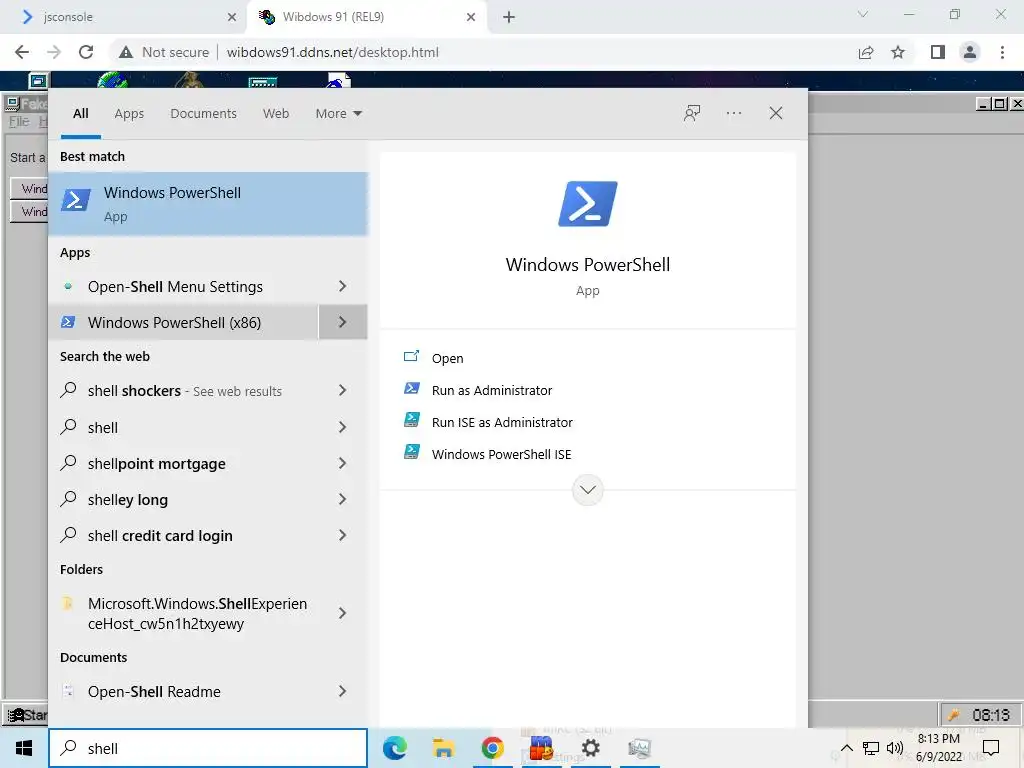1024x768 pixels.
Task: Select the plain 'shell' web suggestion
Action: (184, 427)
